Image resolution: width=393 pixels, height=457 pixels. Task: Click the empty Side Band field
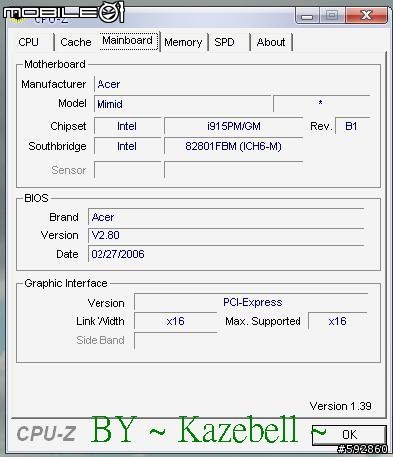[x=175, y=340]
